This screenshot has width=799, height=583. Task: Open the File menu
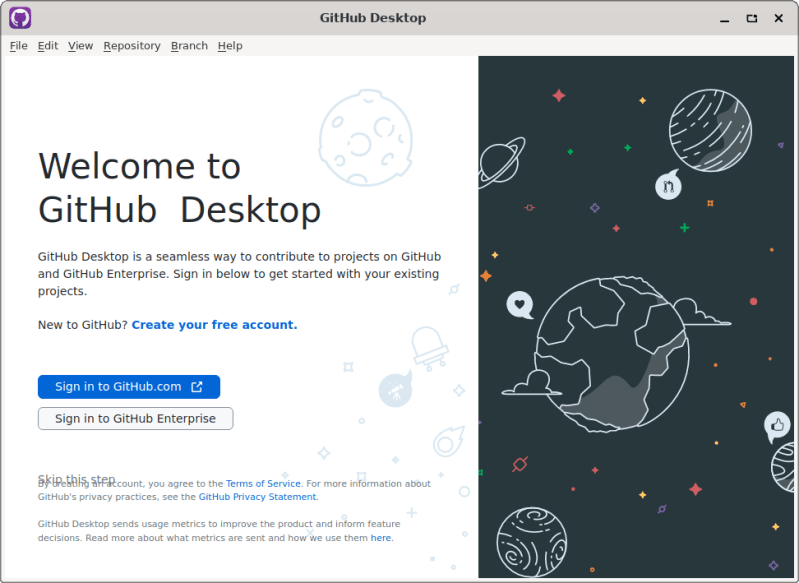(19, 46)
